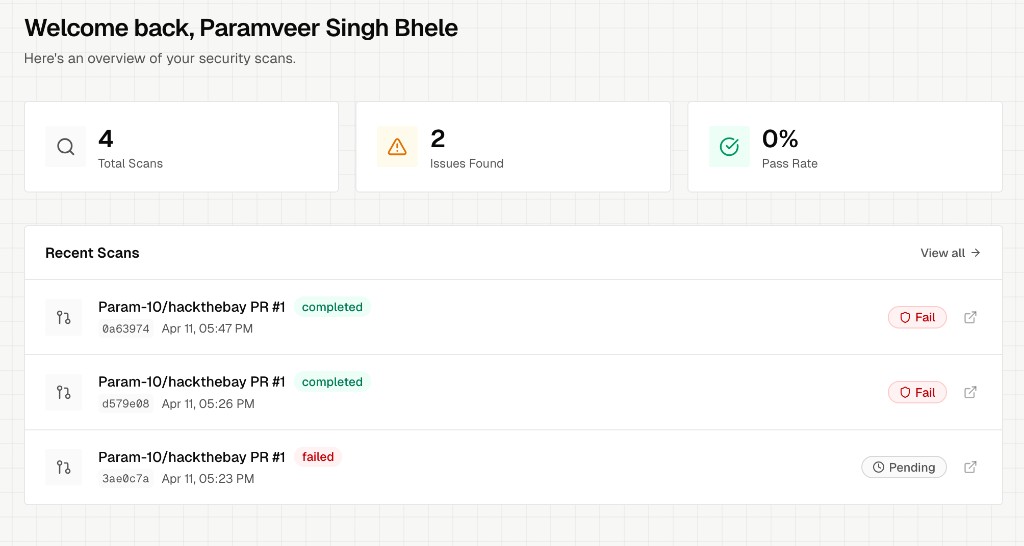Click the Fail badge for the 05:47 PM scan
This screenshot has width=1024, height=546.
[x=917, y=317]
